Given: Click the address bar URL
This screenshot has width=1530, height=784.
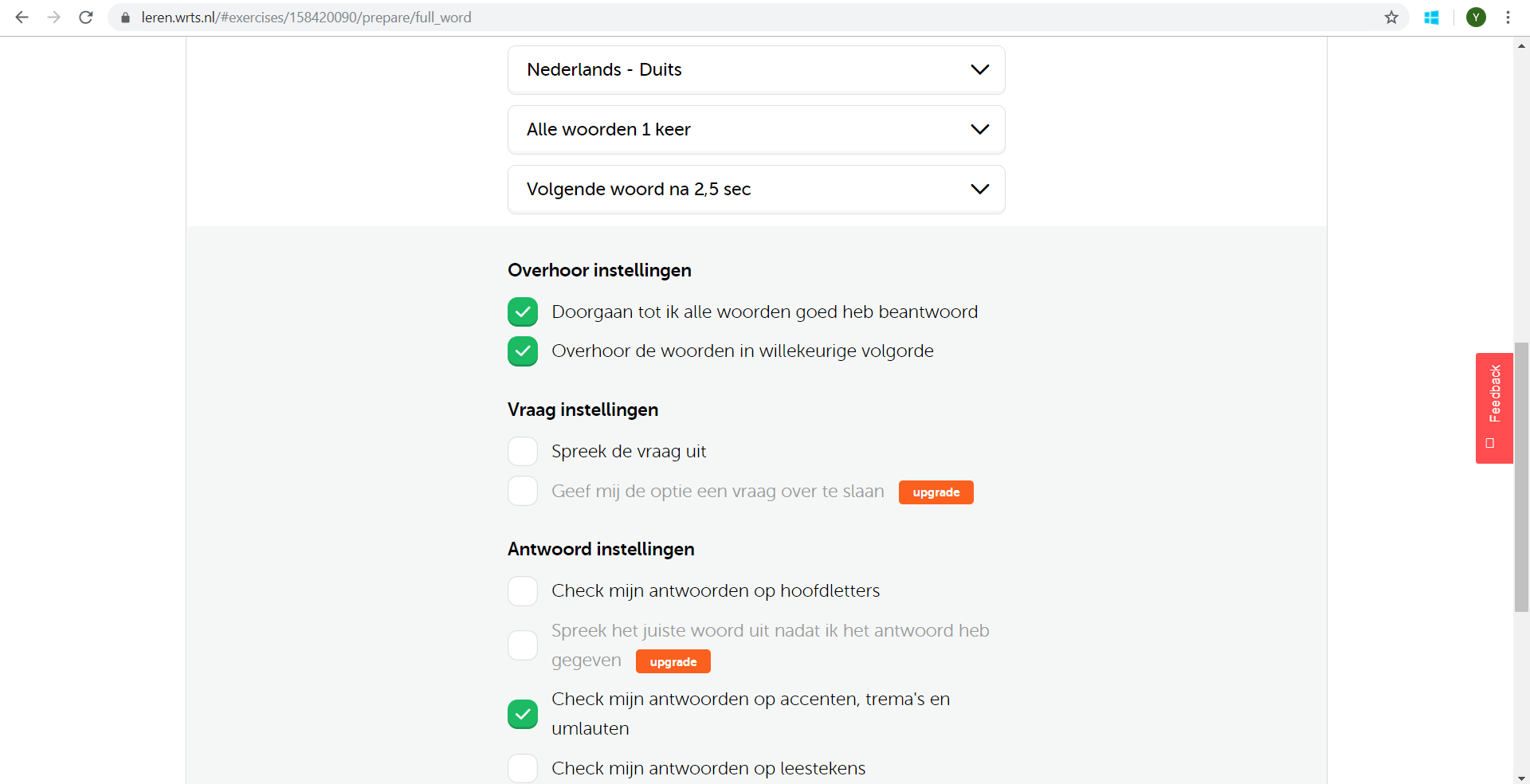Looking at the screenshot, I should (306, 18).
